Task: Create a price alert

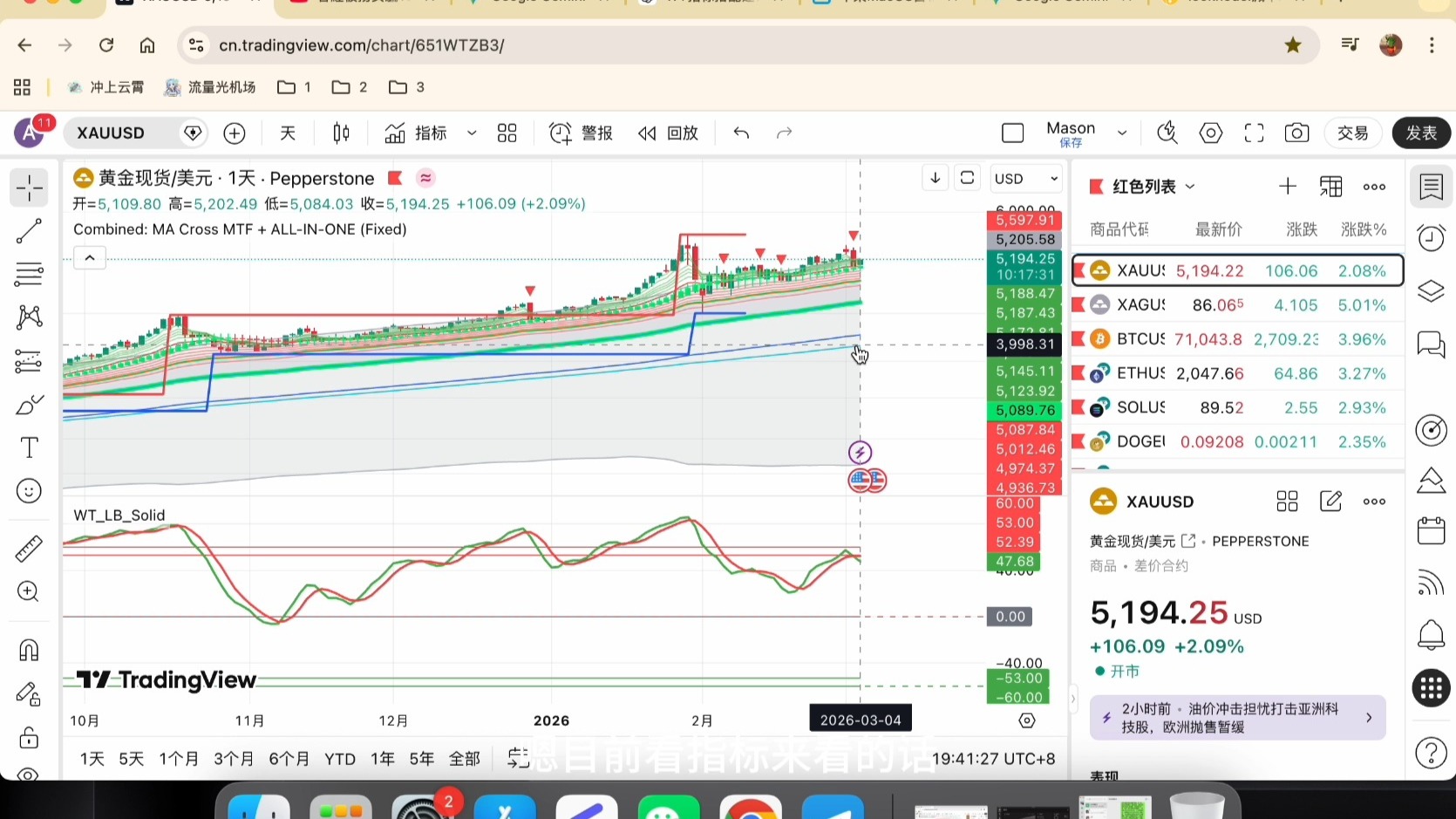Action: point(581,133)
